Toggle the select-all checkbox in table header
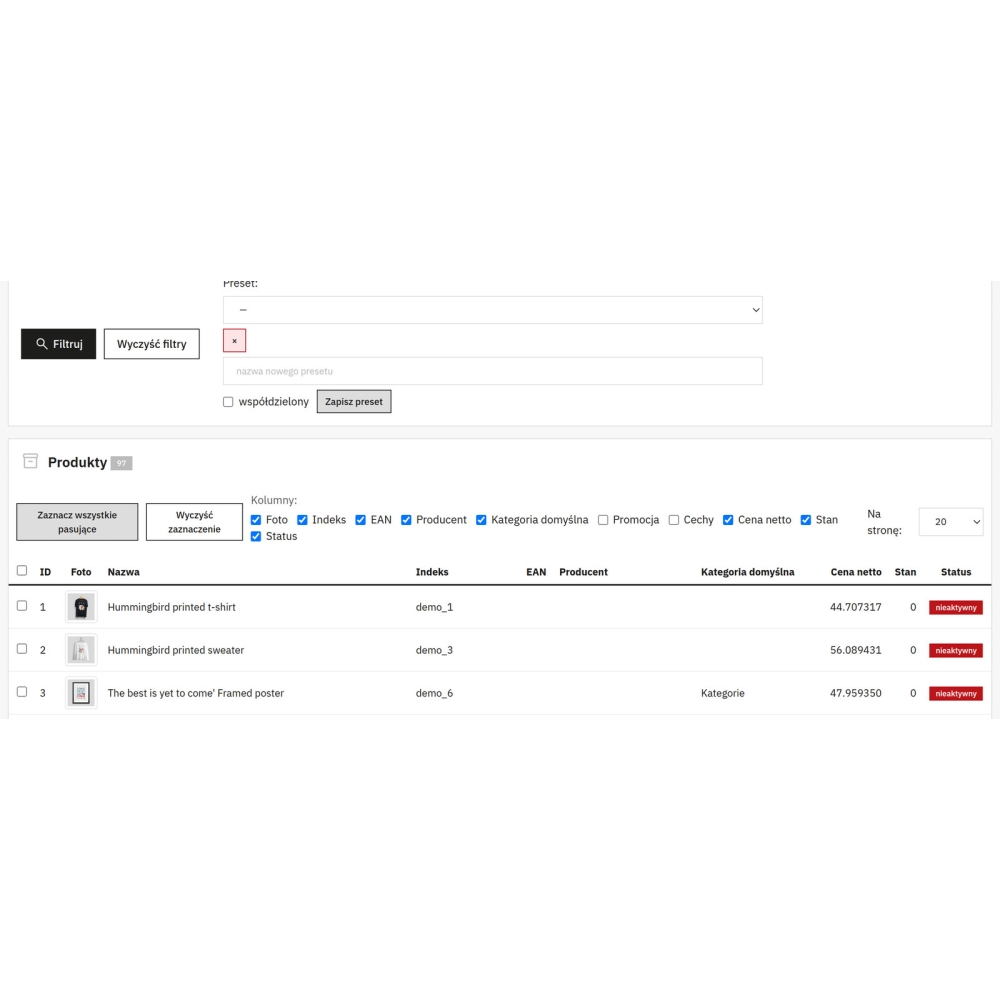The width and height of the screenshot is (1000, 1000). point(22,570)
